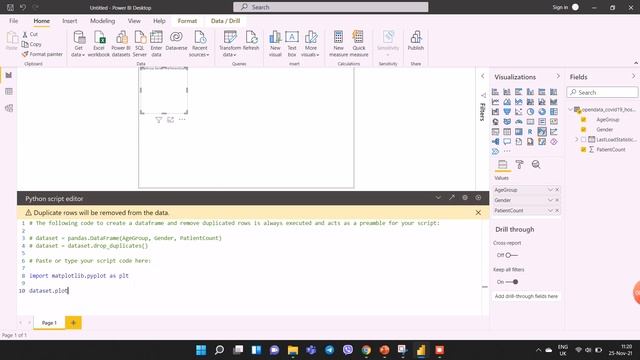Select the table visual
Image resolution: width=640 pixels, height=360 pixels.
pyautogui.click(x=507, y=131)
